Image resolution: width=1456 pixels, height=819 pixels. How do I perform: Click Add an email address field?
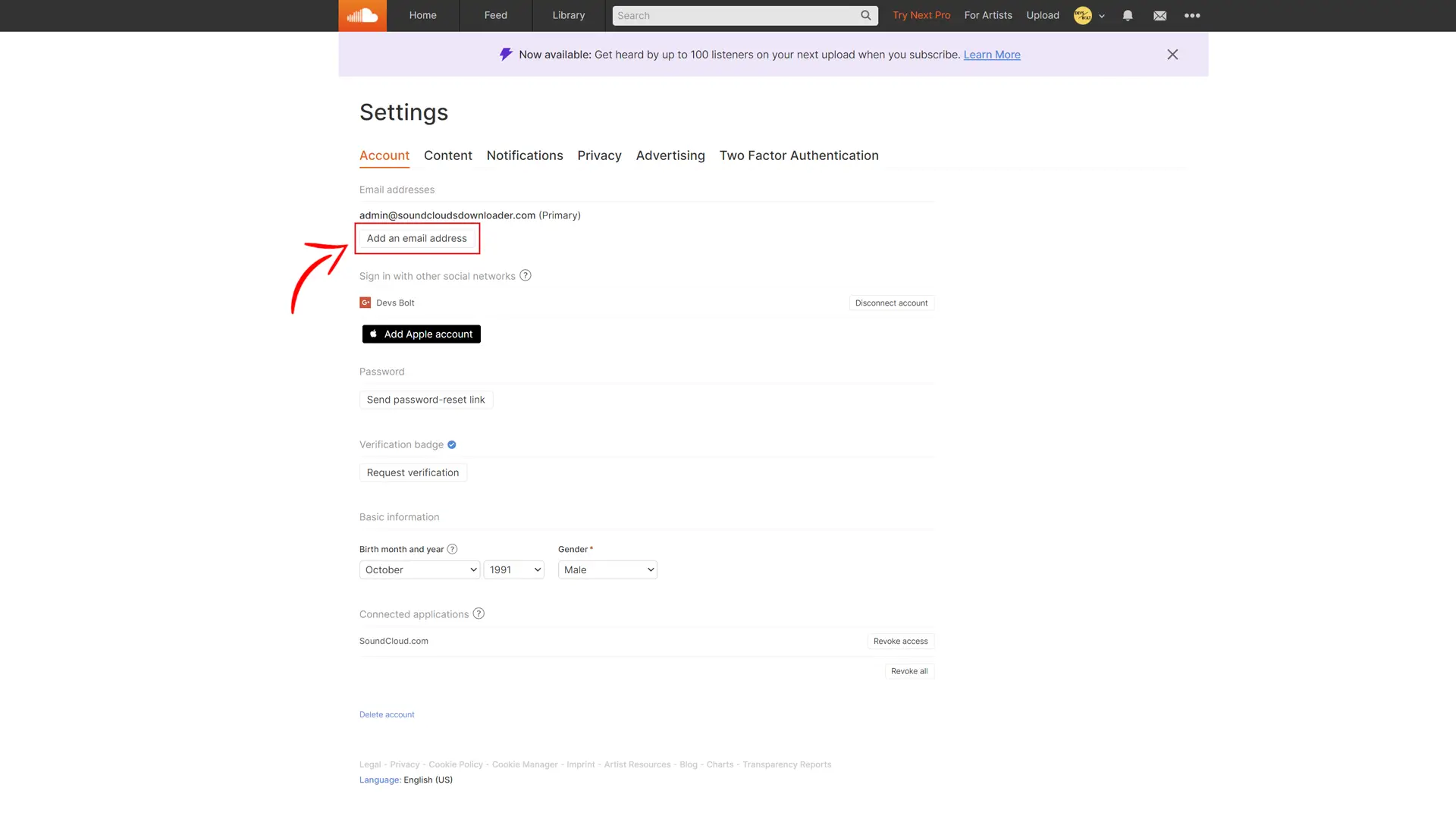pyautogui.click(x=416, y=238)
